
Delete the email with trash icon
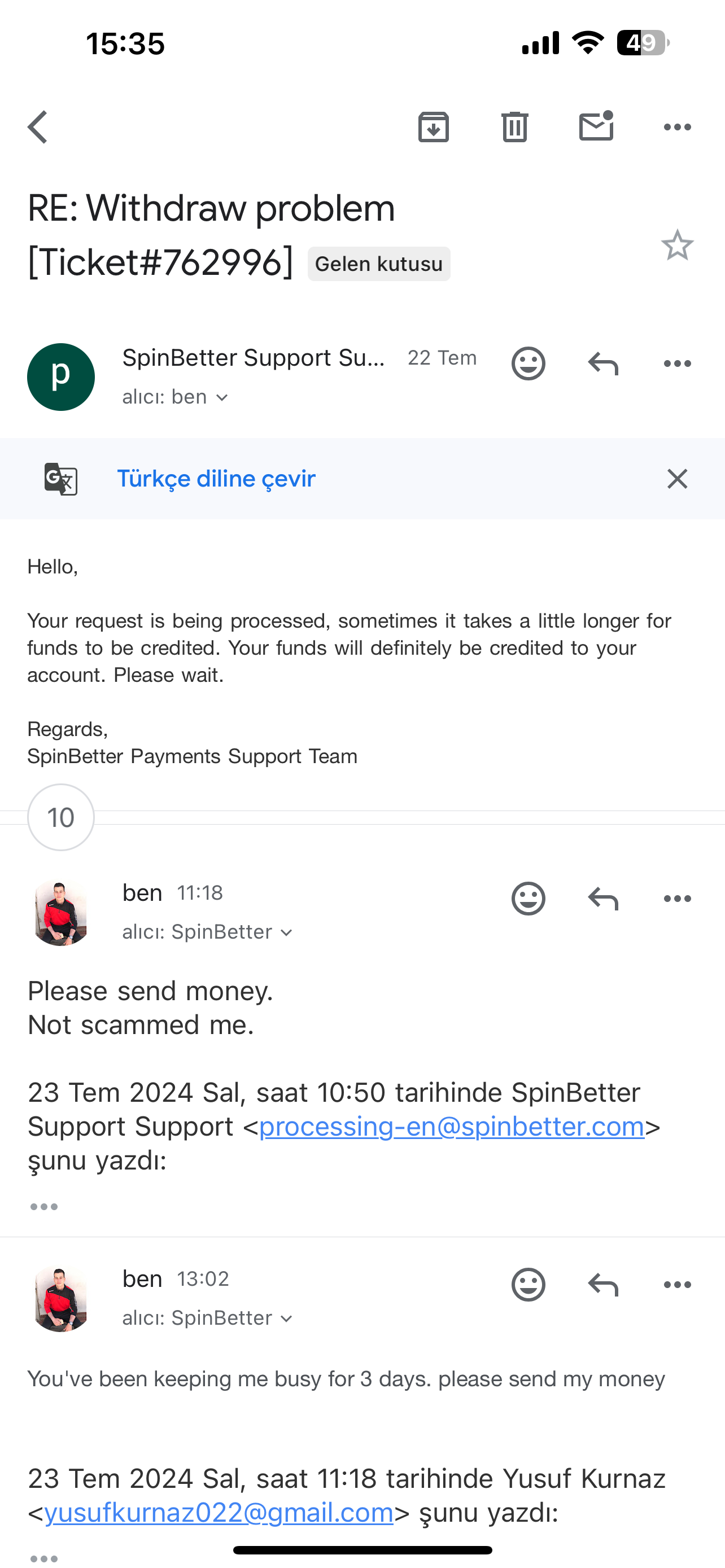(514, 127)
